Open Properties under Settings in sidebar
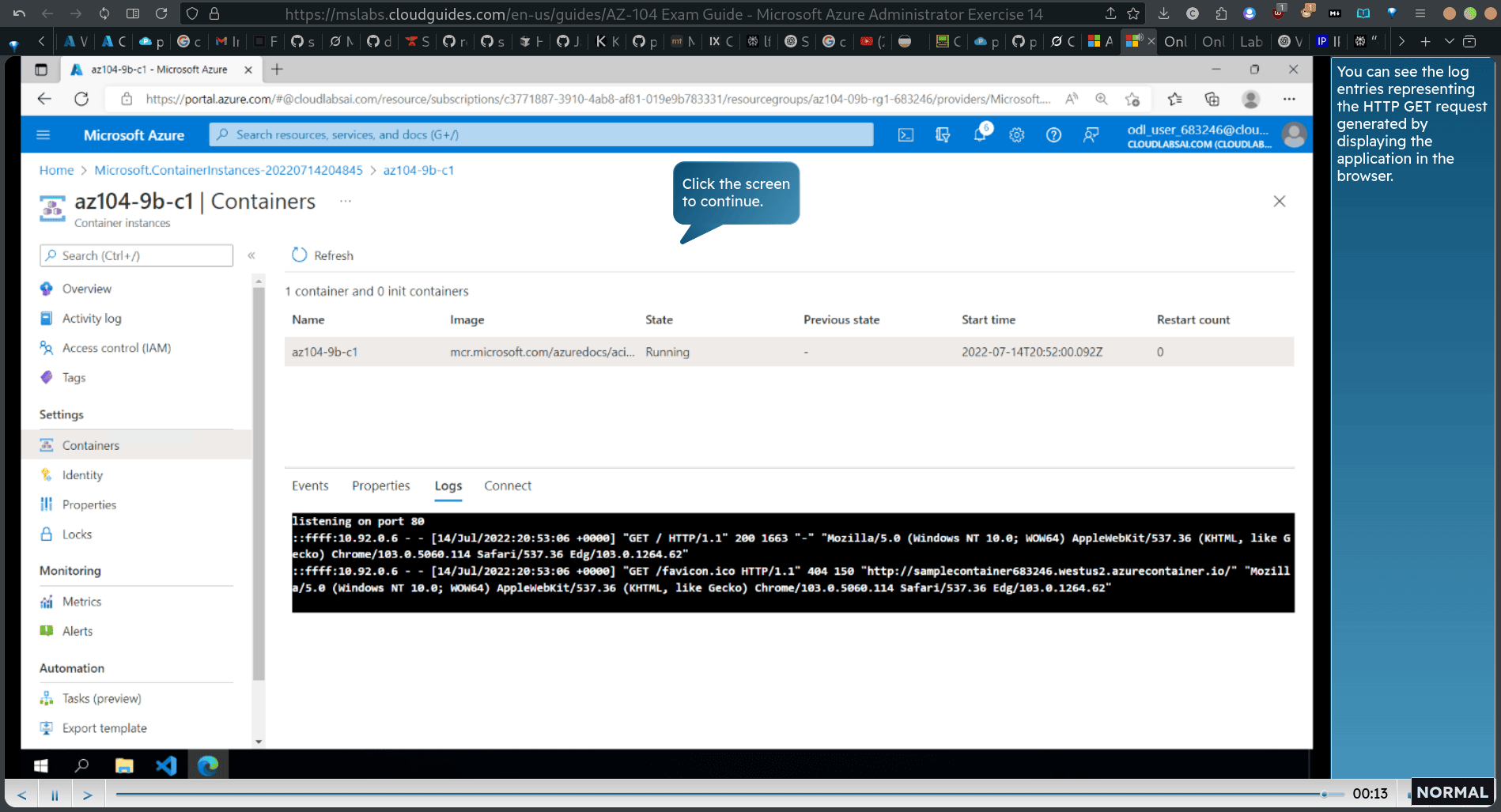The height and width of the screenshot is (812, 1501). click(89, 504)
